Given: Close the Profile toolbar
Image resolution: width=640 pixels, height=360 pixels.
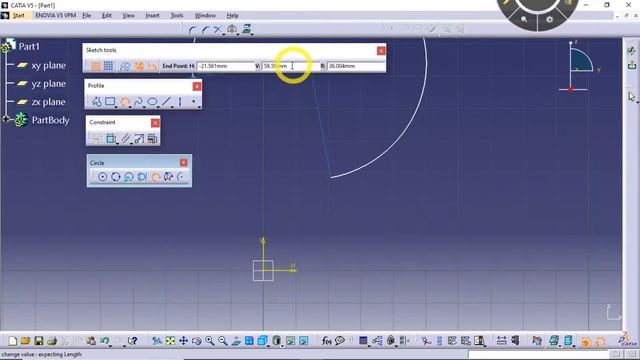Looking at the screenshot, I should click(x=197, y=86).
